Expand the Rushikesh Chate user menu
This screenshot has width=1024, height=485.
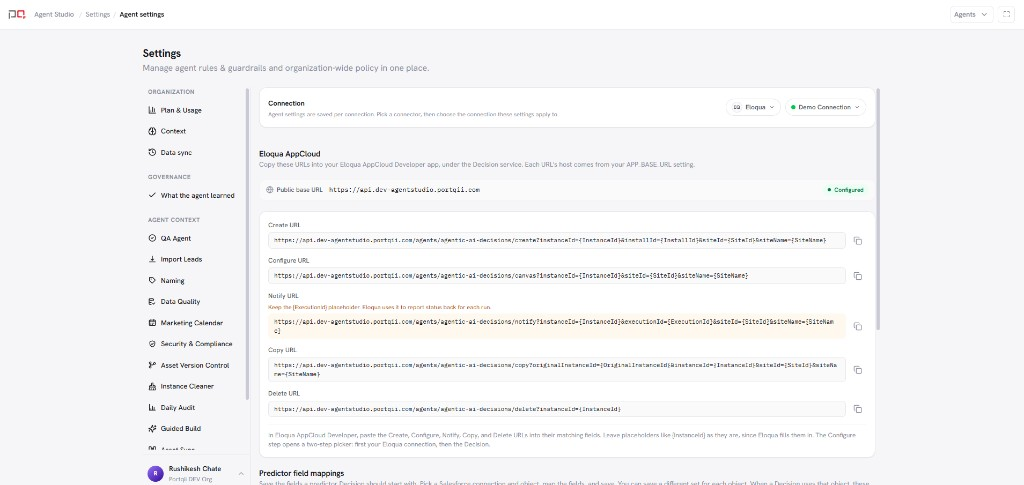tap(241, 473)
